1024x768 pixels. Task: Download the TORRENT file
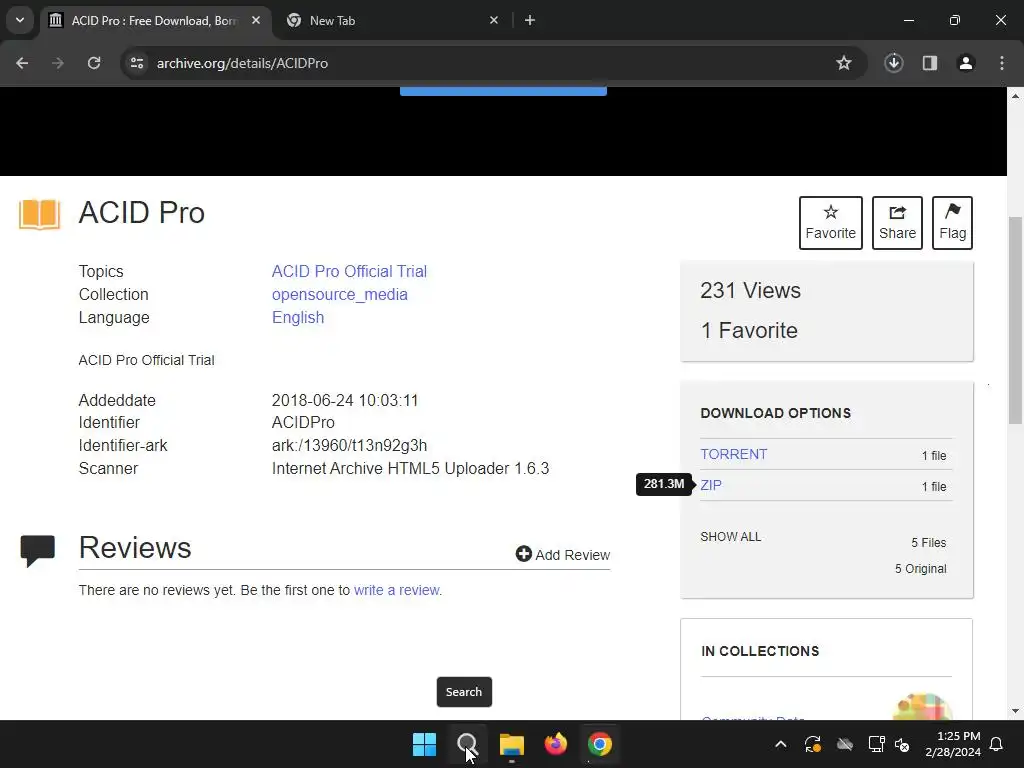tap(733, 454)
